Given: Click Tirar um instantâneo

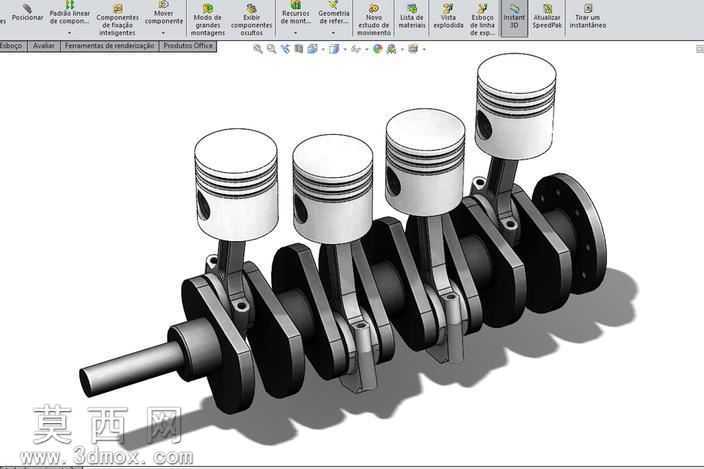Looking at the screenshot, I should 588,16.
